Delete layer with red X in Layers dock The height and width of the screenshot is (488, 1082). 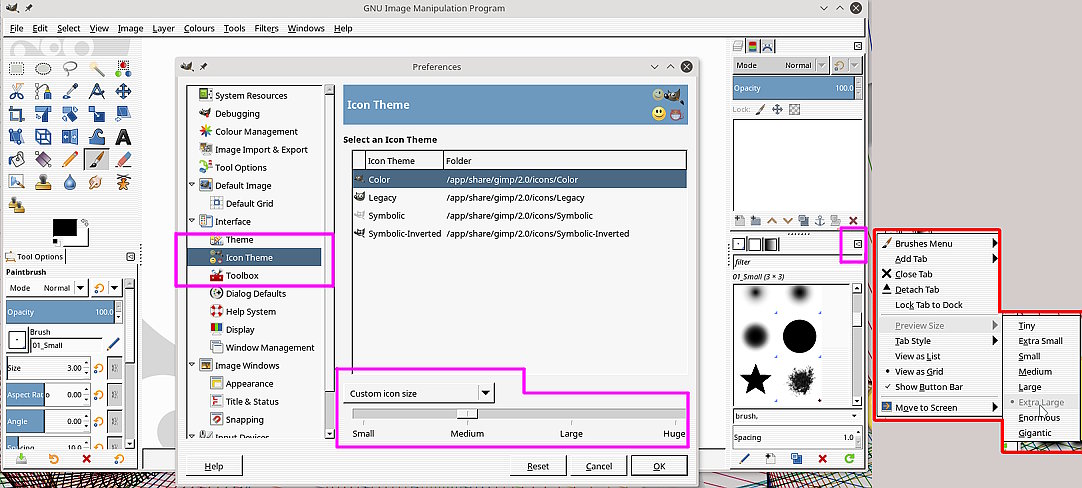click(853, 221)
